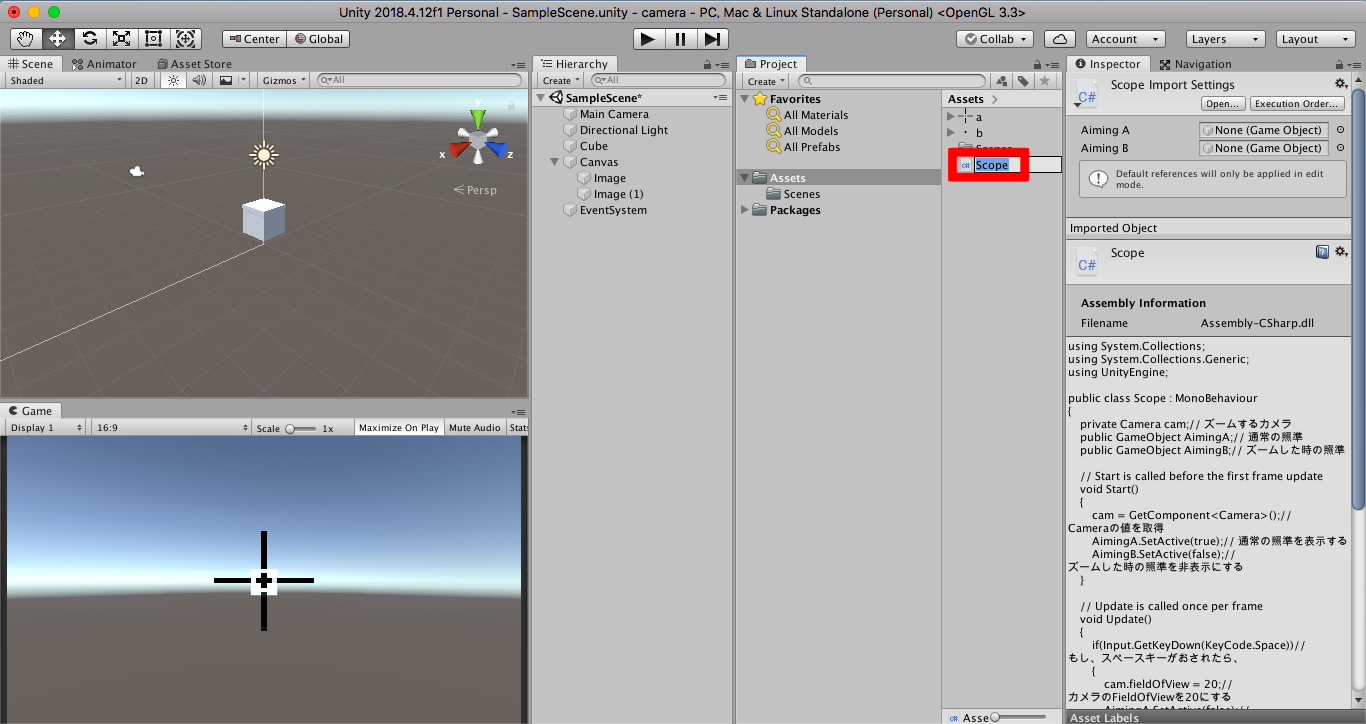
Task: Open the Asset Store tab
Action: click(193, 64)
